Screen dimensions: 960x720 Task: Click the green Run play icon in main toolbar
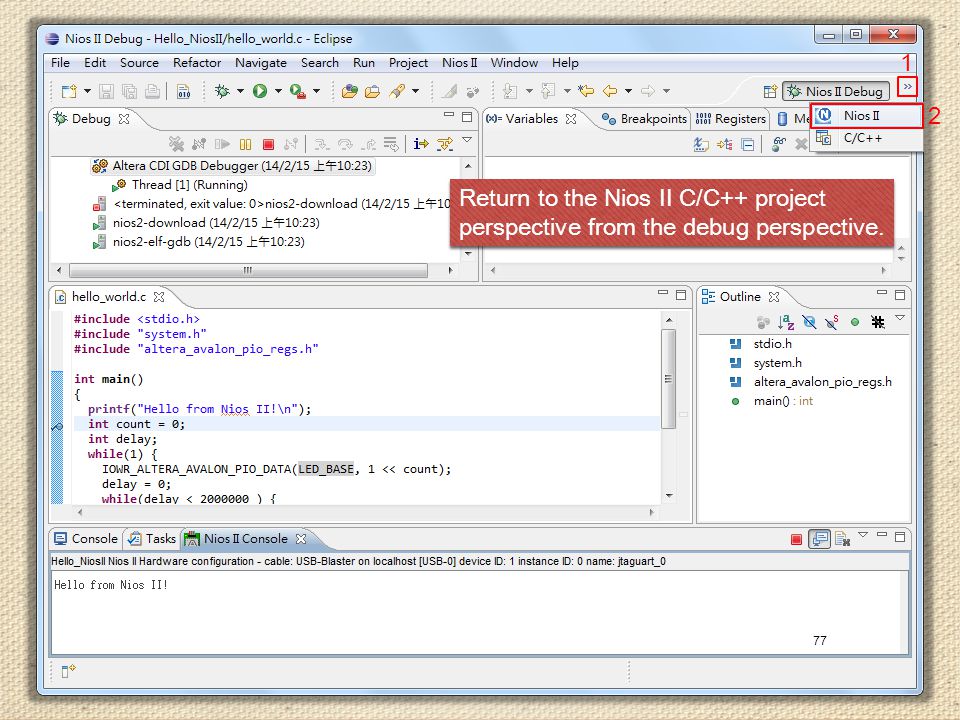coord(260,91)
